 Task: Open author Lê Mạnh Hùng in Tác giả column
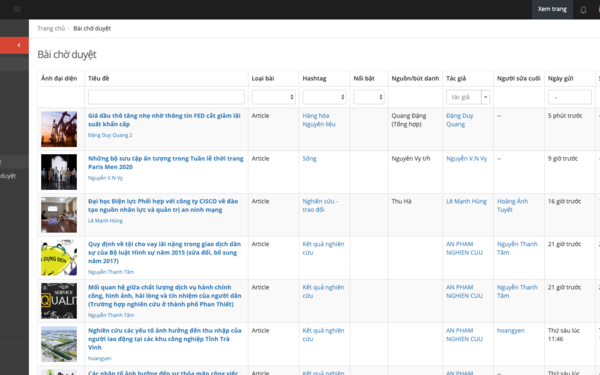466,201
